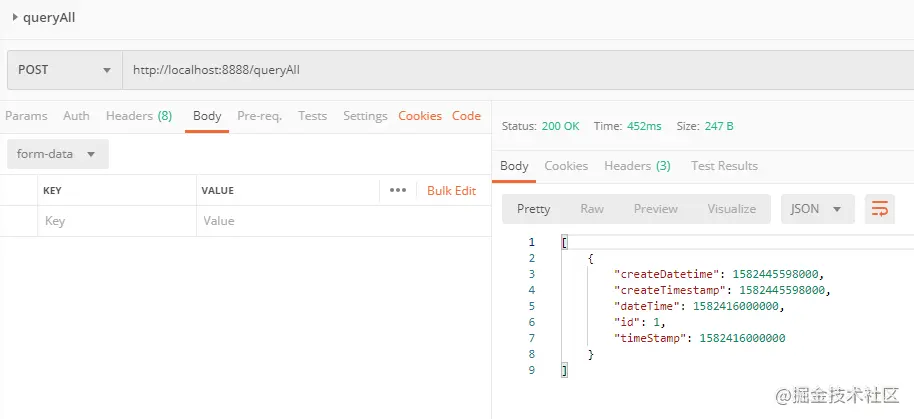Open the request Settings tab
914x419 pixels.
pos(365,116)
